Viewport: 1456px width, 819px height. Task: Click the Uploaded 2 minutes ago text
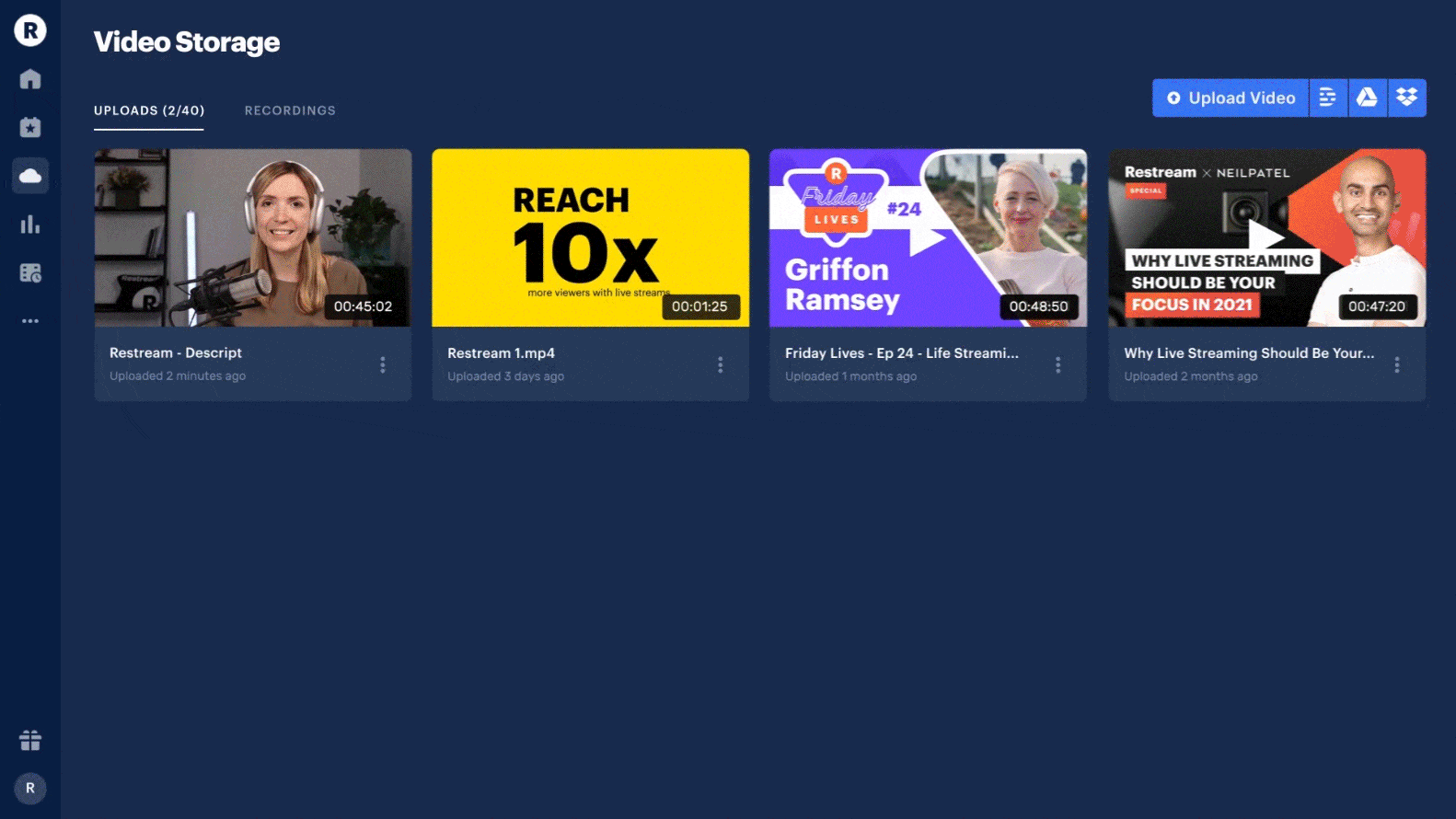(x=178, y=376)
